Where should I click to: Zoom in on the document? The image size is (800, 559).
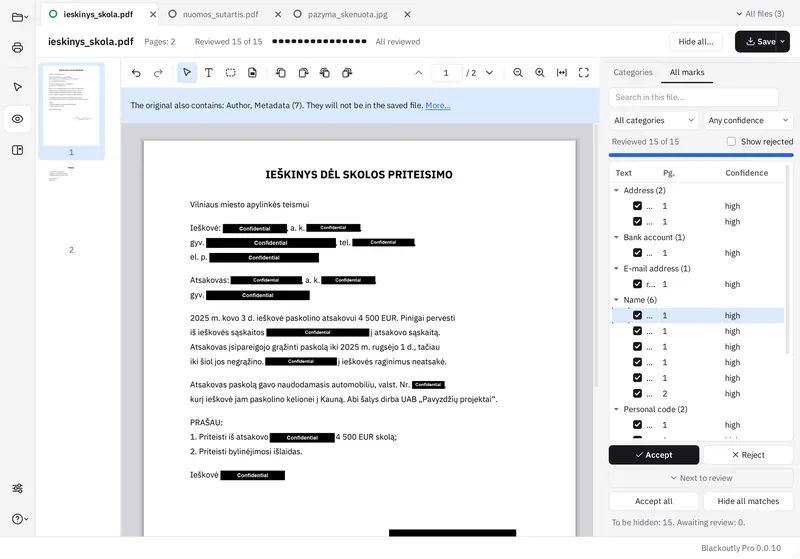[x=540, y=73]
